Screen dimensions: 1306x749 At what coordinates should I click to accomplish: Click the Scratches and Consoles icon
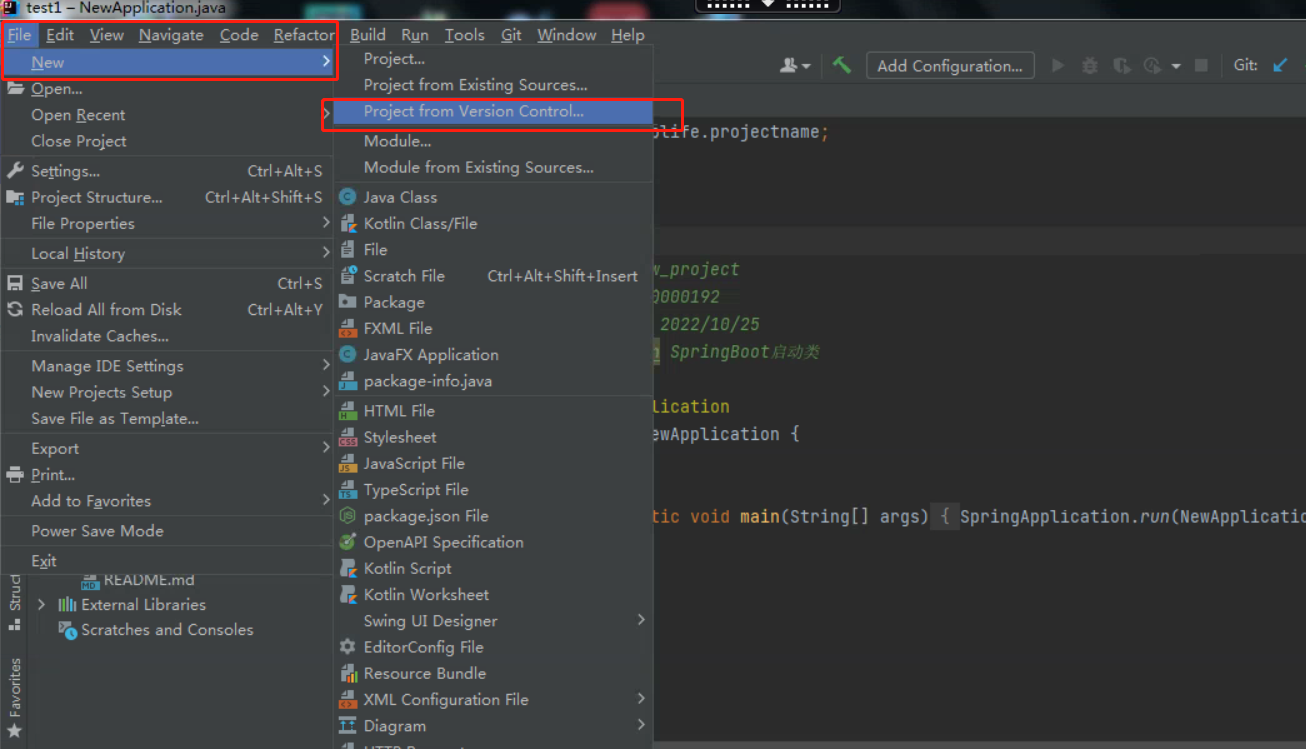(x=67, y=630)
